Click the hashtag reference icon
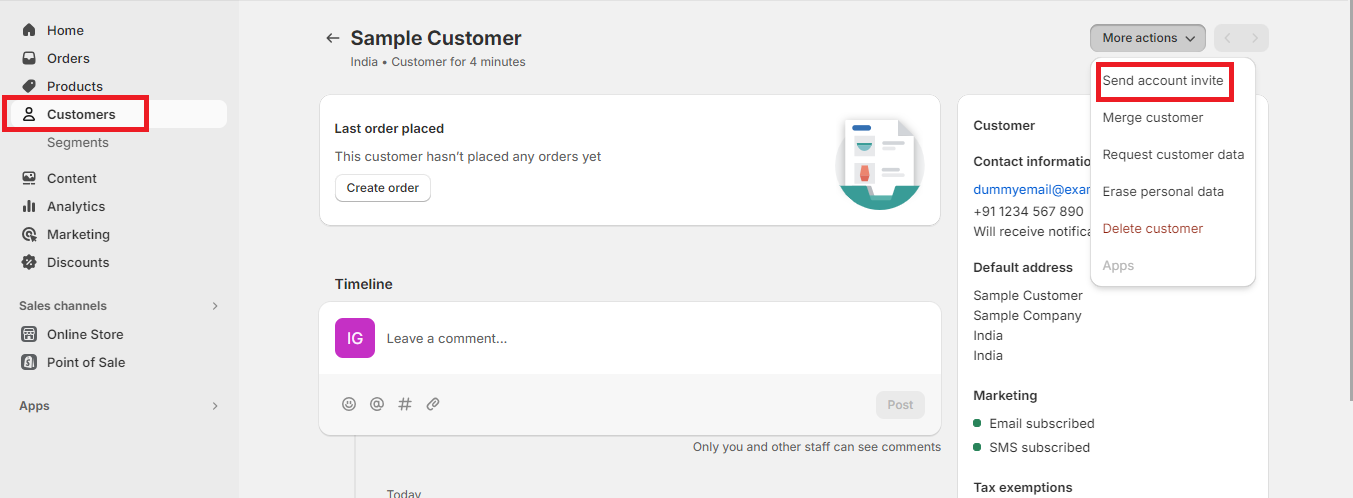 point(405,404)
